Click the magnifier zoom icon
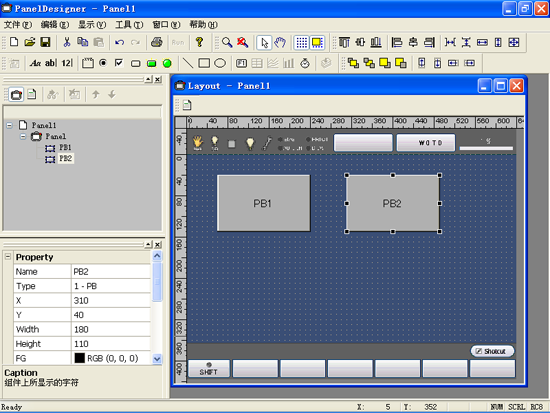550x413 pixels. pos(227,42)
